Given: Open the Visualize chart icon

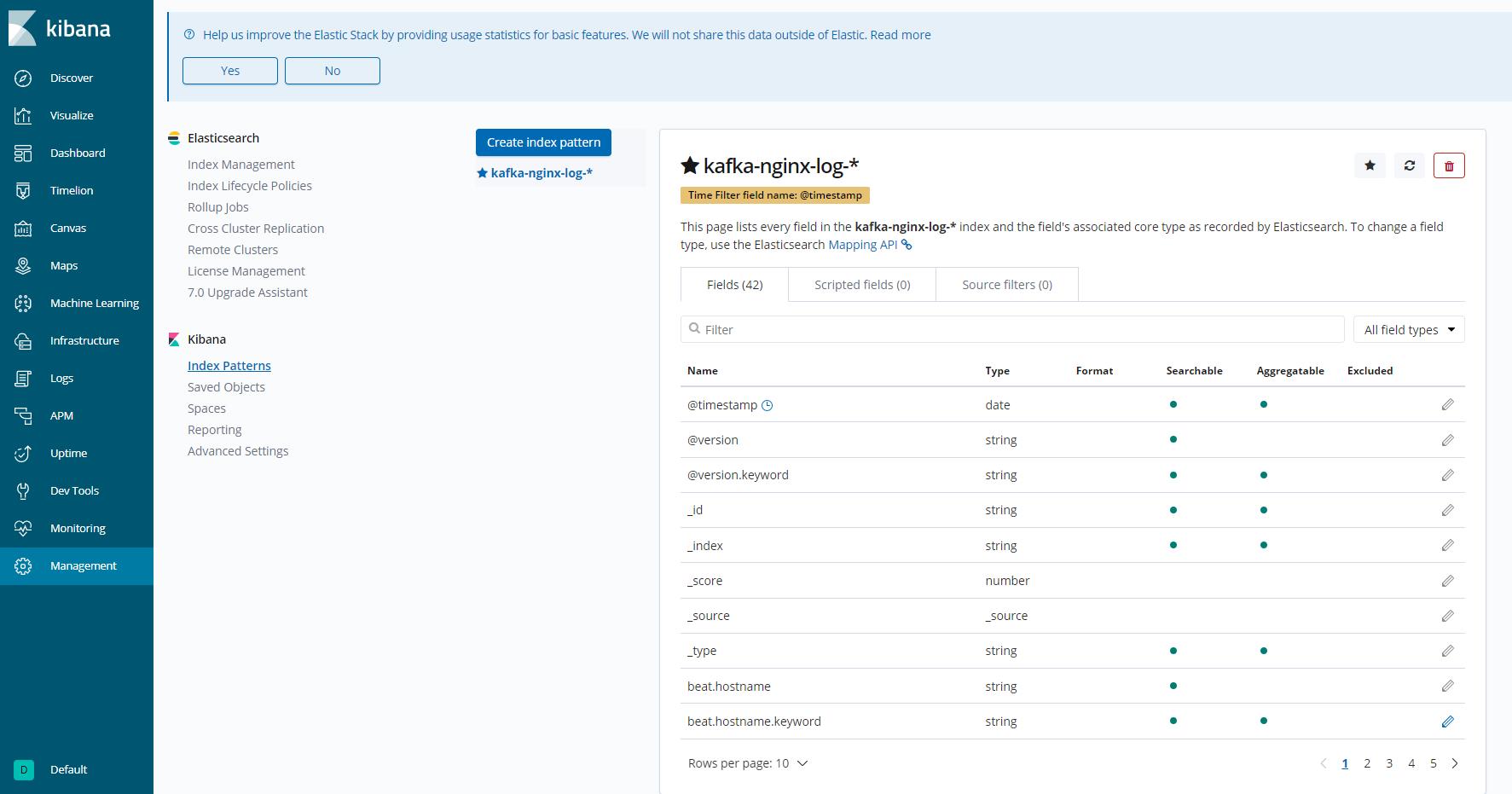Looking at the screenshot, I should pyautogui.click(x=23, y=115).
